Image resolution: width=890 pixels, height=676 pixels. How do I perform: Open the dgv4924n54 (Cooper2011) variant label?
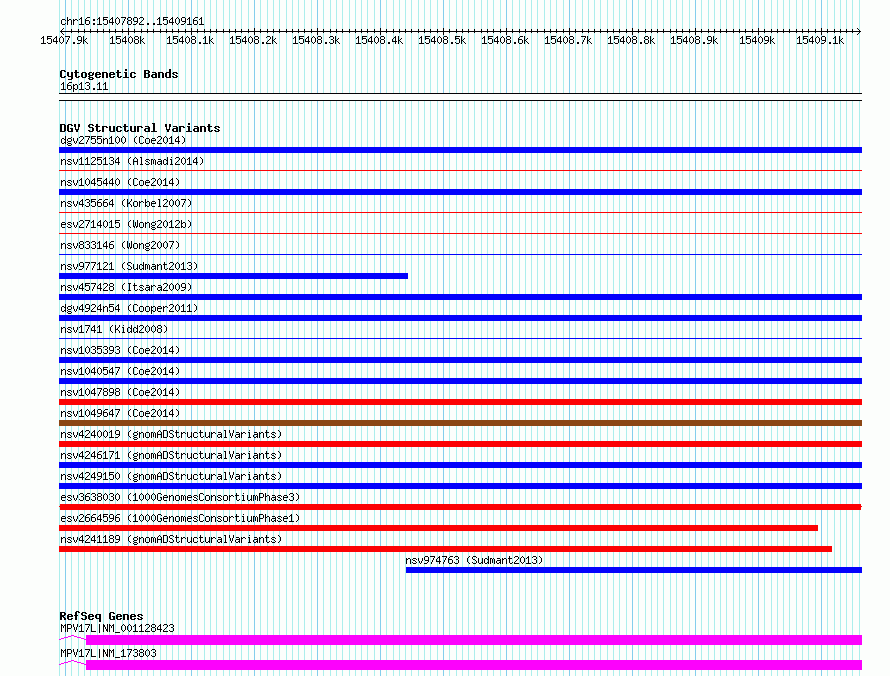[x=129, y=308]
